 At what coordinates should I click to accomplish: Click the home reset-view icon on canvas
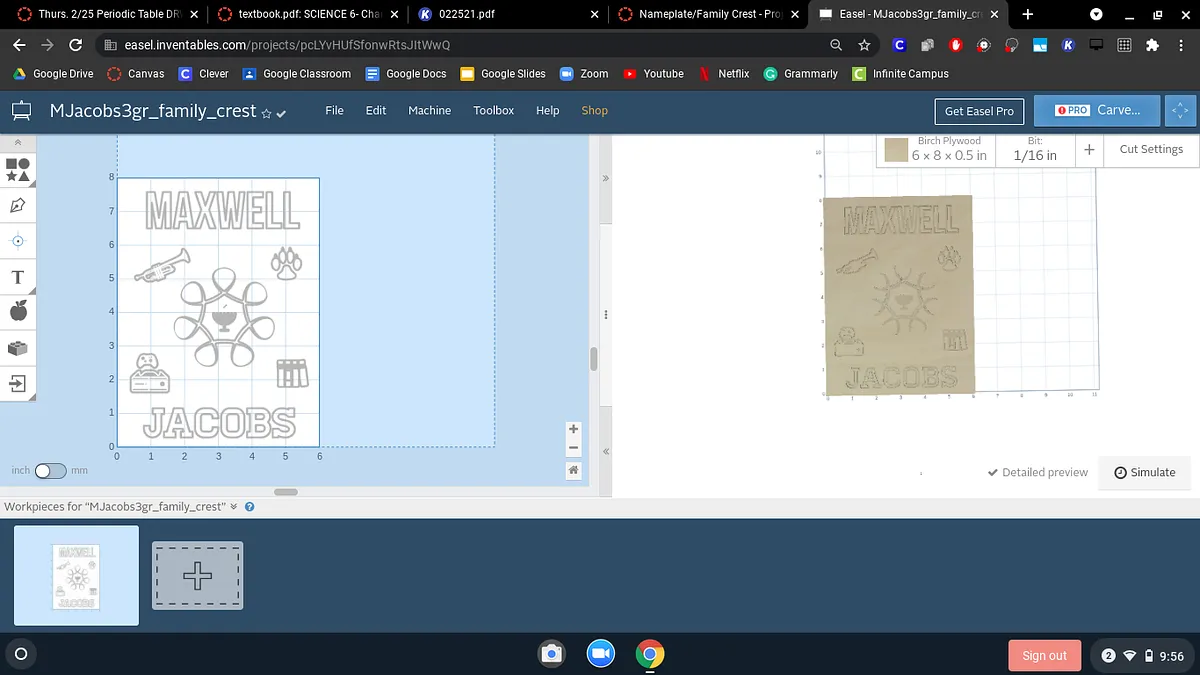click(x=573, y=470)
